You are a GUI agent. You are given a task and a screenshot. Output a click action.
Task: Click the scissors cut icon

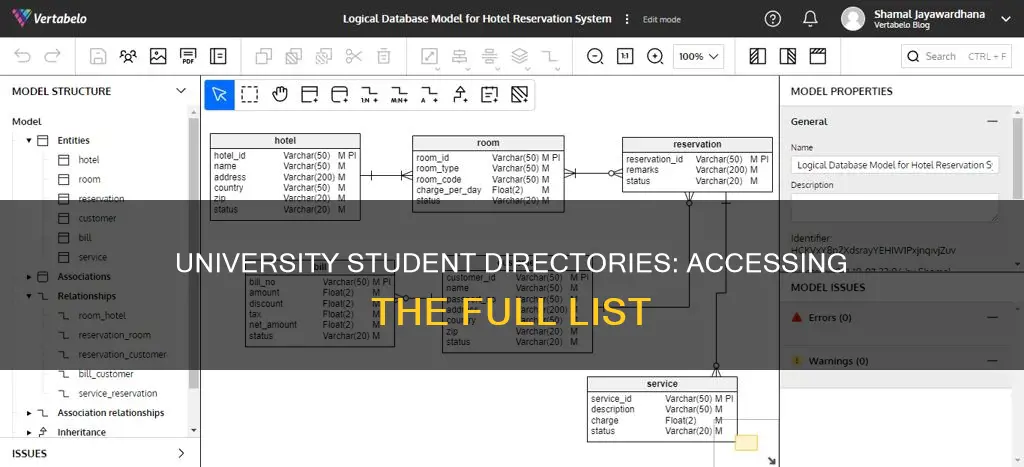(354, 56)
